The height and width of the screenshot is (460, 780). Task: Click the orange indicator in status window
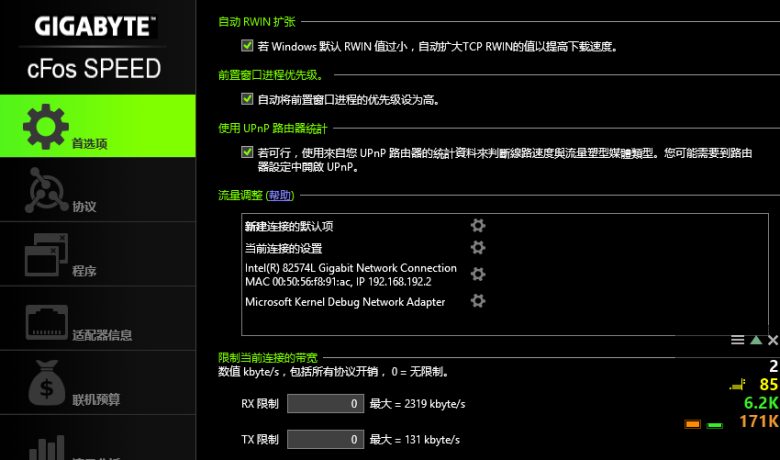(x=692, y=424)
